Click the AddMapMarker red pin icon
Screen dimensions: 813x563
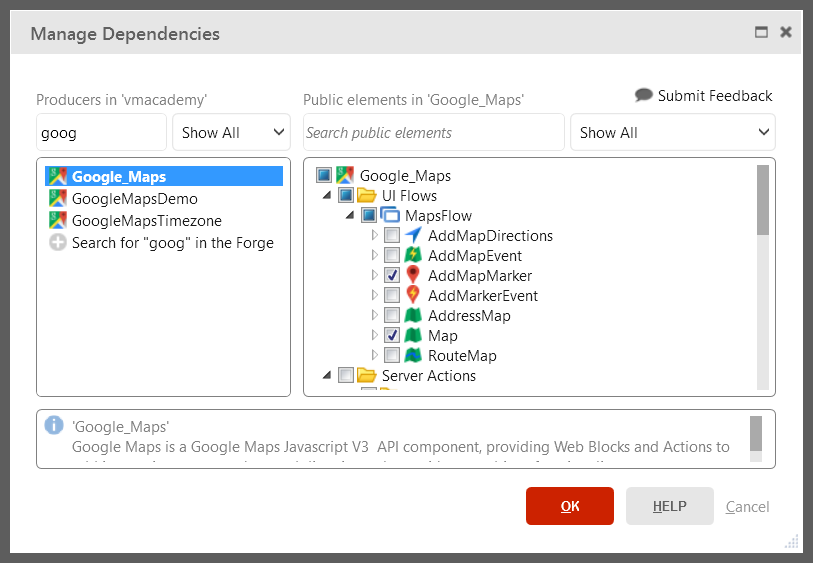(413, 276)
